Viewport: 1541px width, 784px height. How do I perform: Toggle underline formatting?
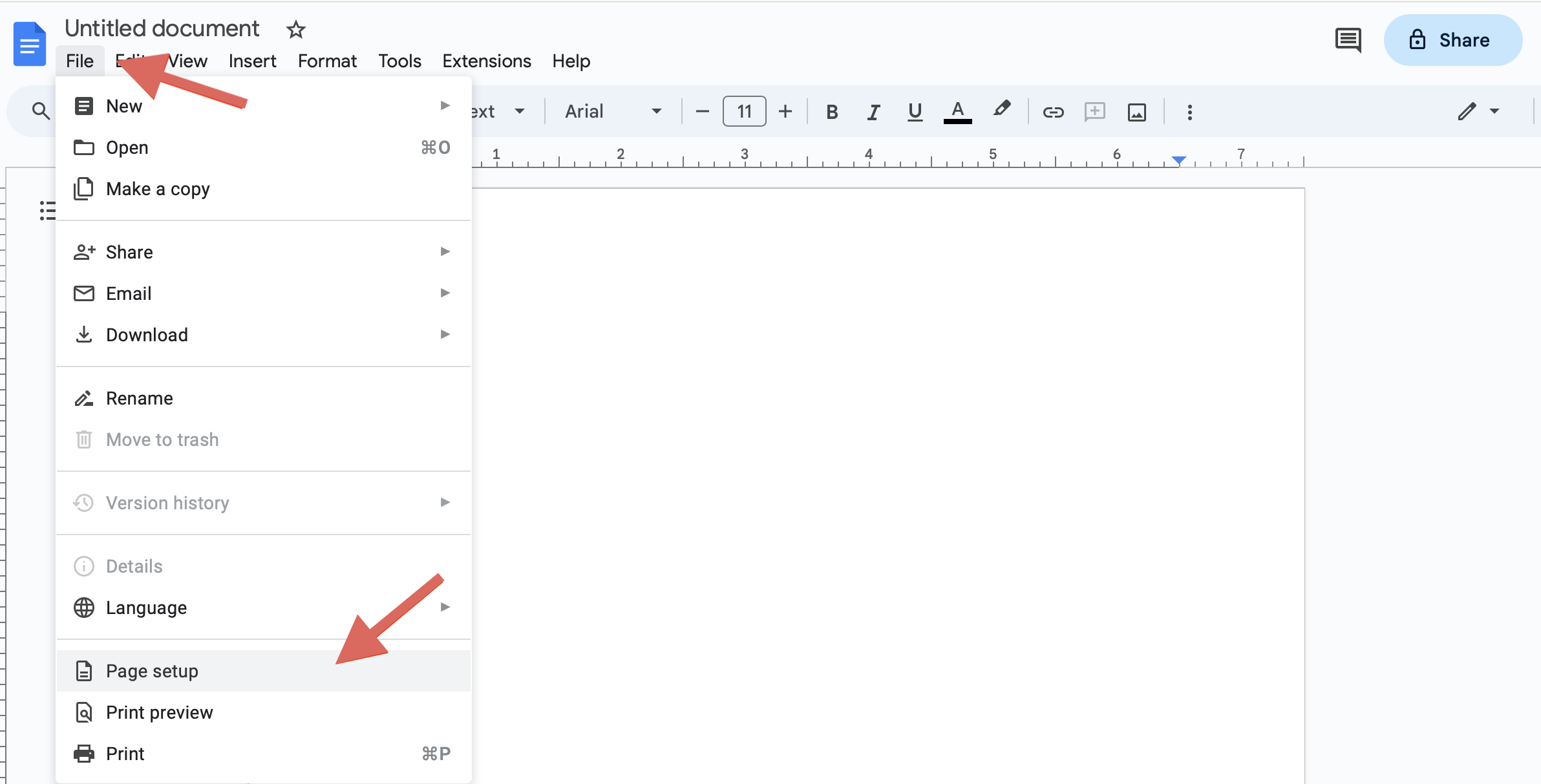(915, 112)
